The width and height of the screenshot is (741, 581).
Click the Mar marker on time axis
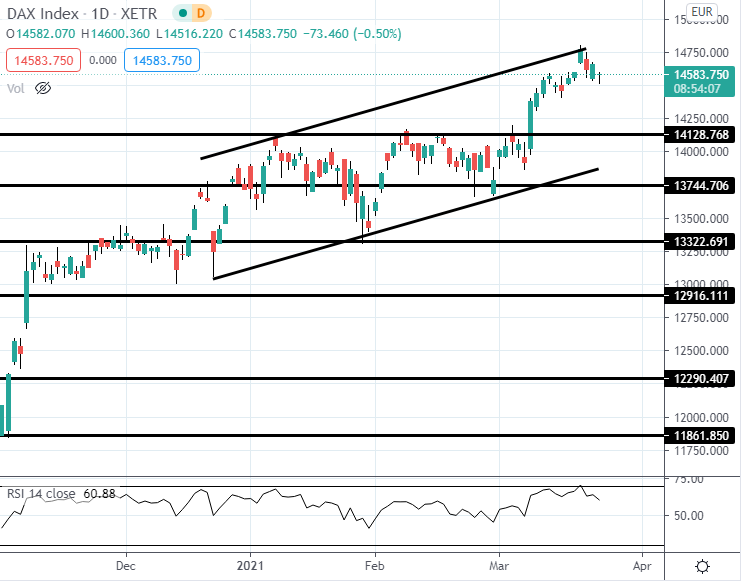(499, 566)
